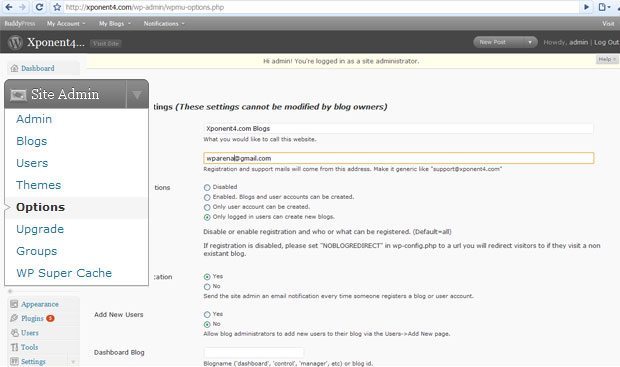Open the Dashboard link

click(38, 68)
